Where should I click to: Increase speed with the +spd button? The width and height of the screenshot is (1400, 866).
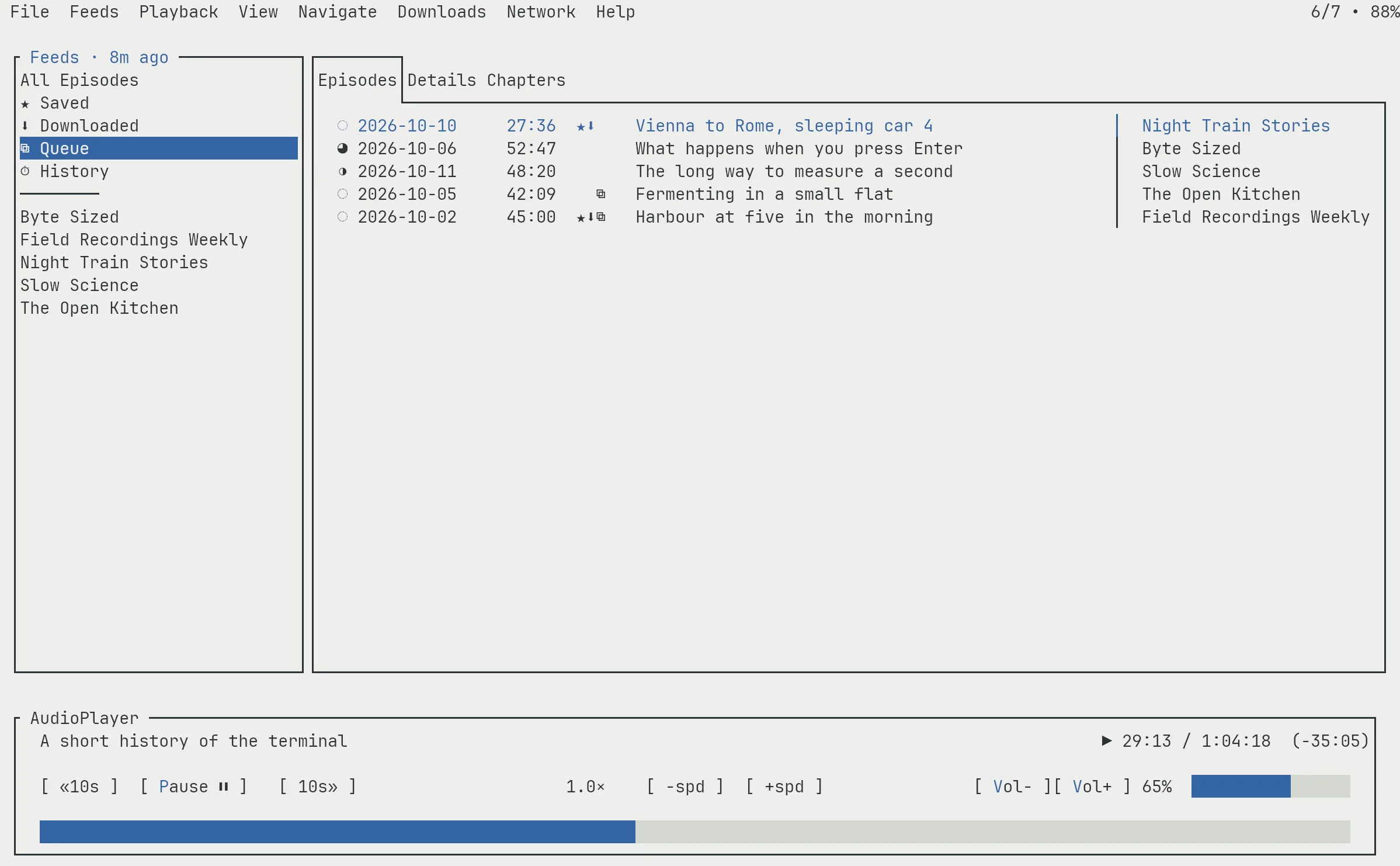coord(784,787)
